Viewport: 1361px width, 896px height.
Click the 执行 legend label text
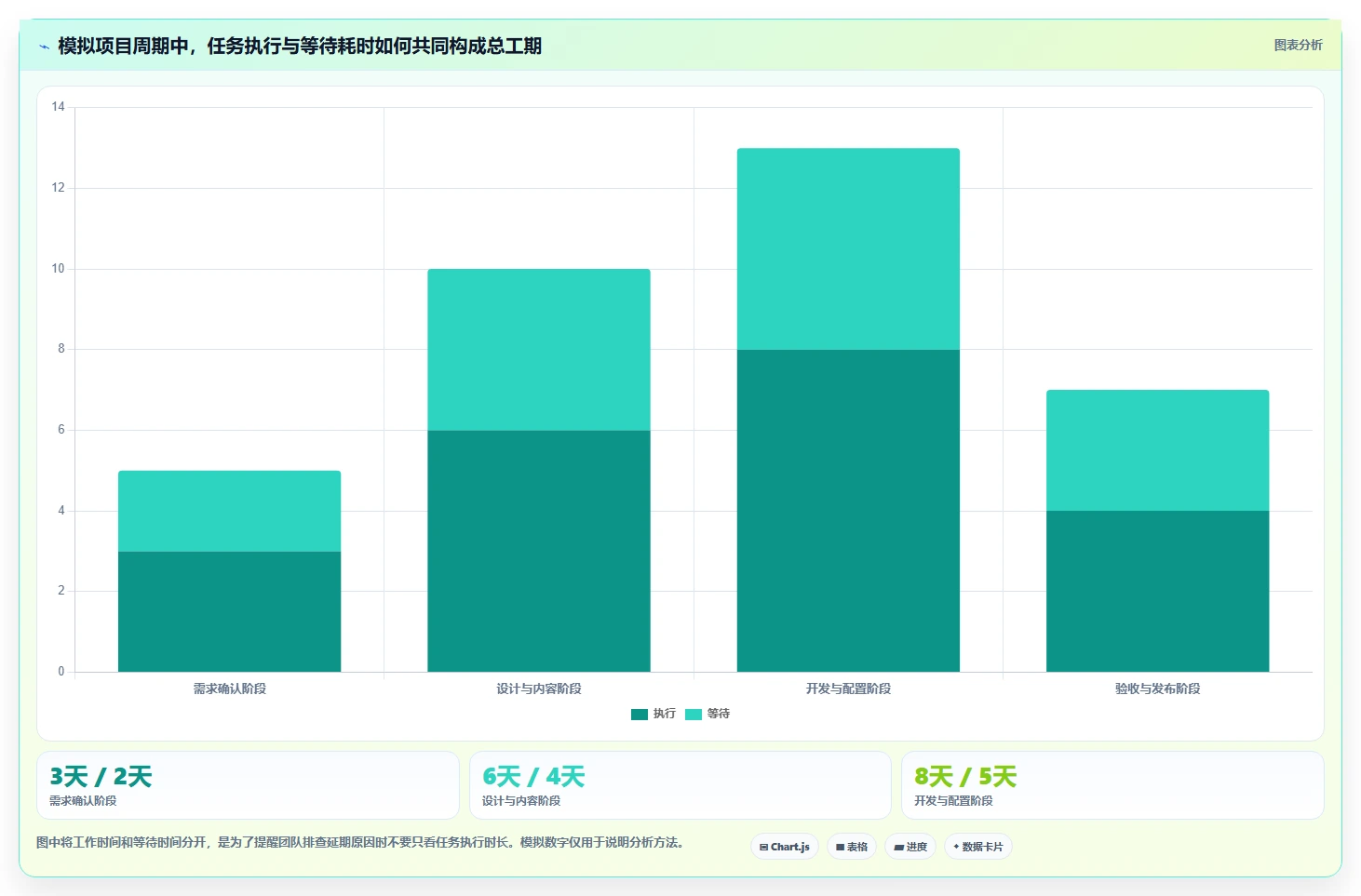point(665,714)
